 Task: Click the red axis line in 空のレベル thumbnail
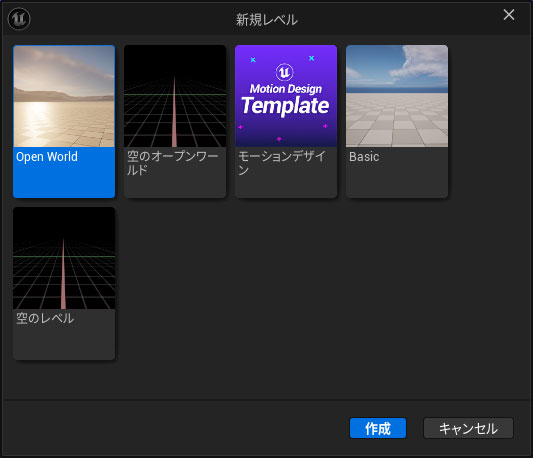pyautogui.click(x=63, y=274)
